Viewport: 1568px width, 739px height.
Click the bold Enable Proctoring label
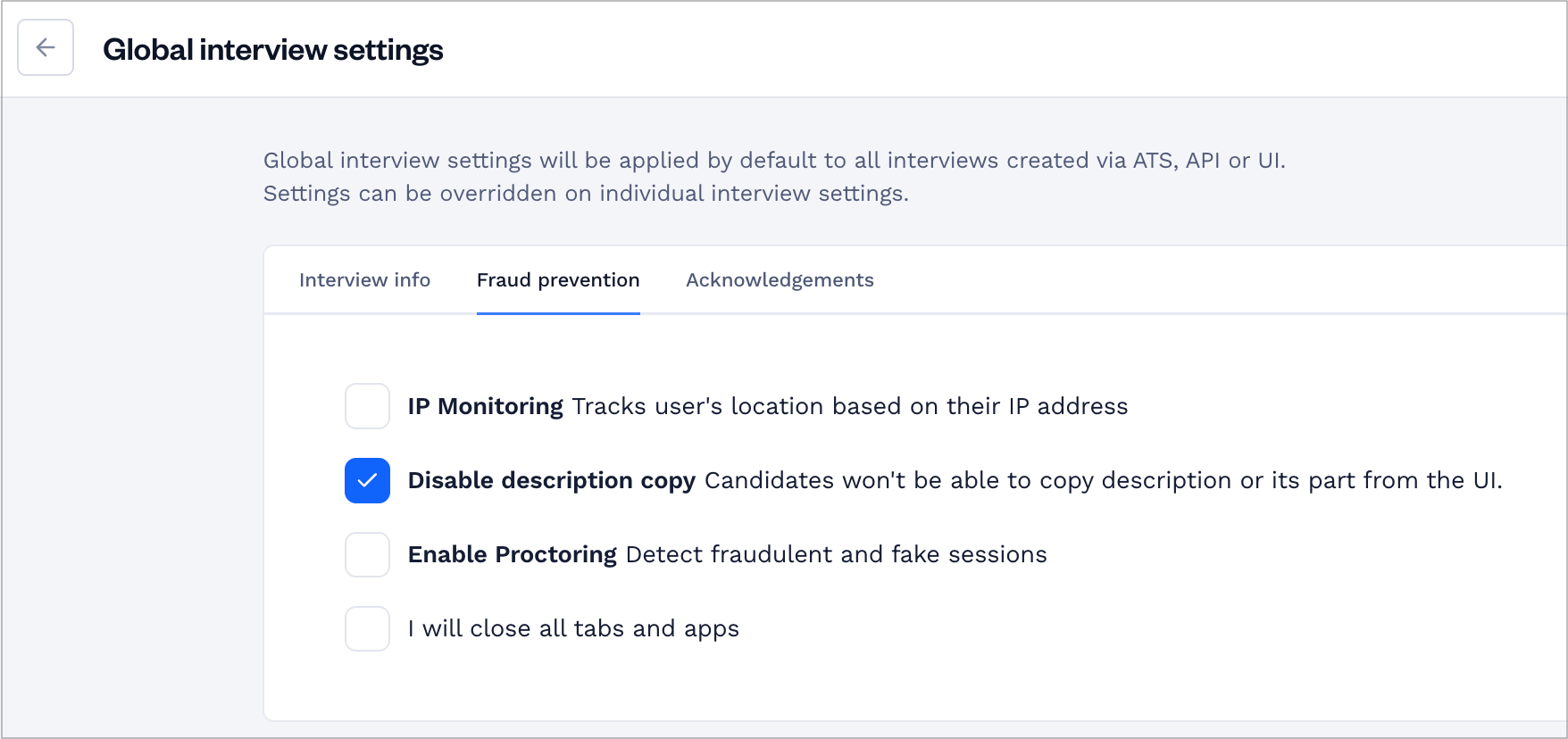pos(512,554)
